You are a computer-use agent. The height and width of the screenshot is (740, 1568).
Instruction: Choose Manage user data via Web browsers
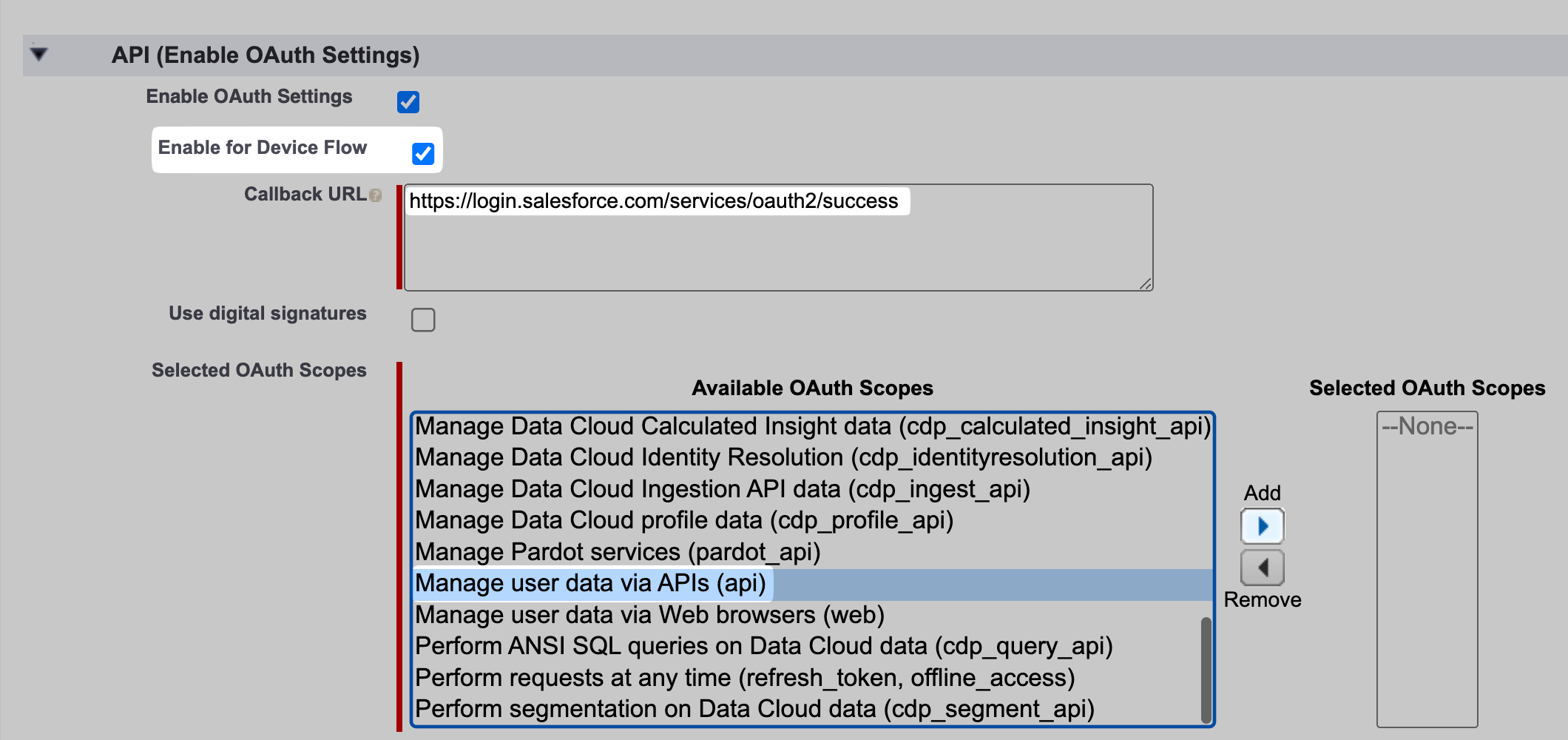pyautogui.click(x=649, y=615)
